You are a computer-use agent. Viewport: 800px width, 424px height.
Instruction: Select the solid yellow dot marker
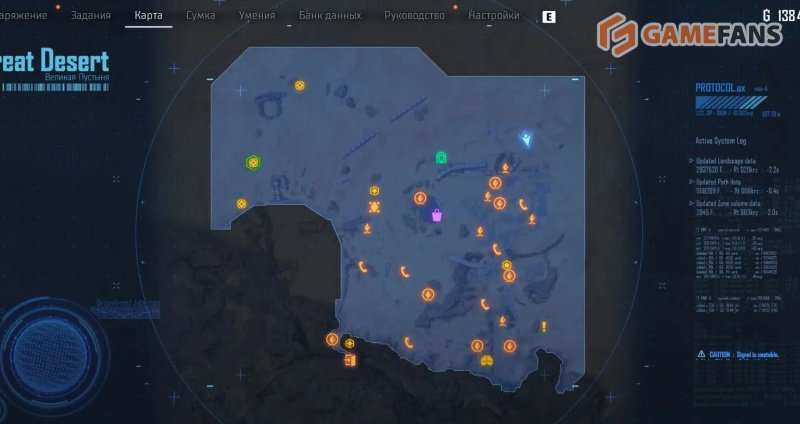pyautogui.click(x=507, y=265)
